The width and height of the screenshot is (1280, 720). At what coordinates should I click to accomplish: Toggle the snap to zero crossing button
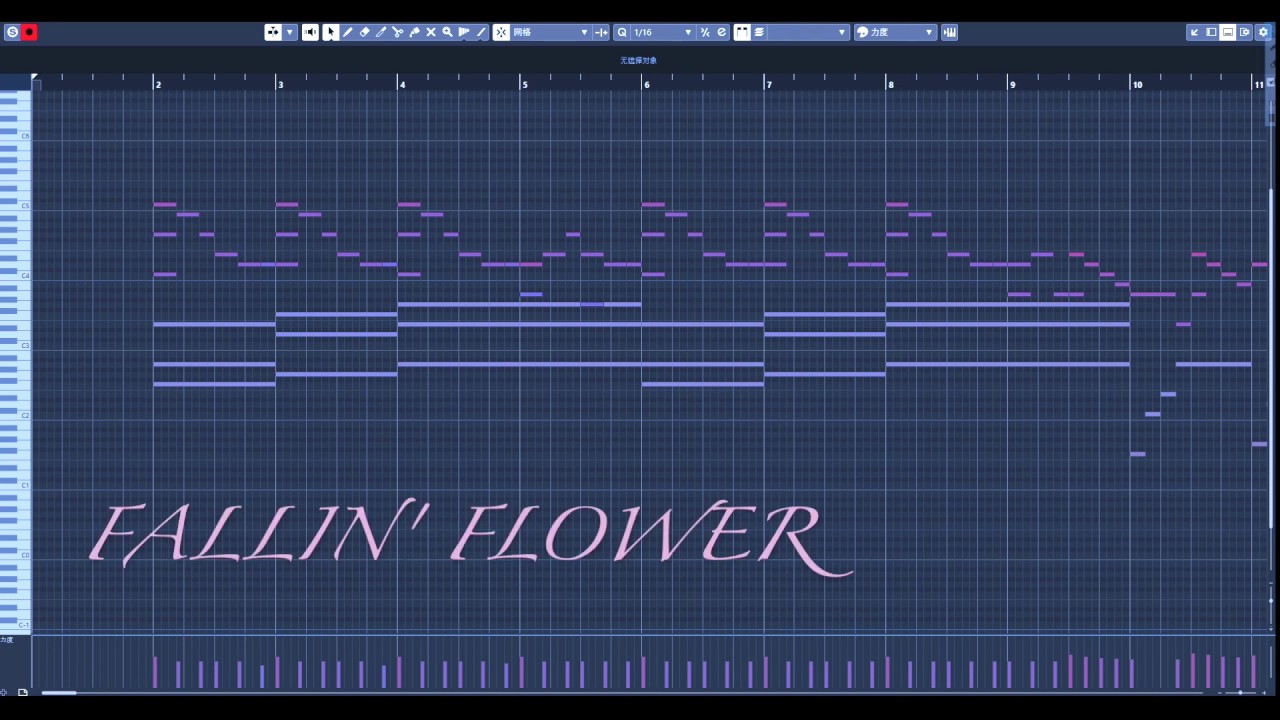601,32
